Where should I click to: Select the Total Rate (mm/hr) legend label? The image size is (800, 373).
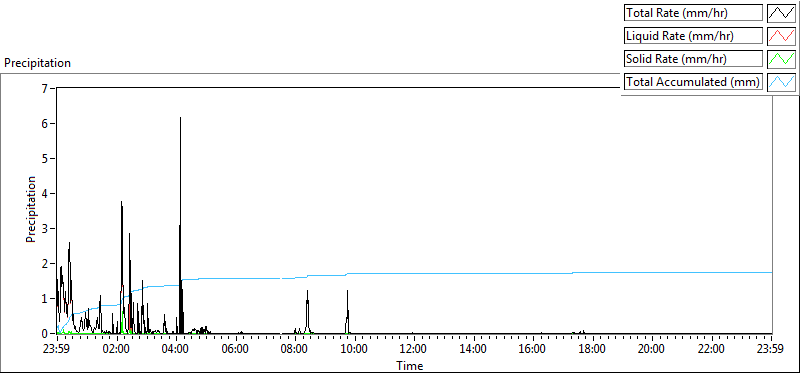click(694, 13)
